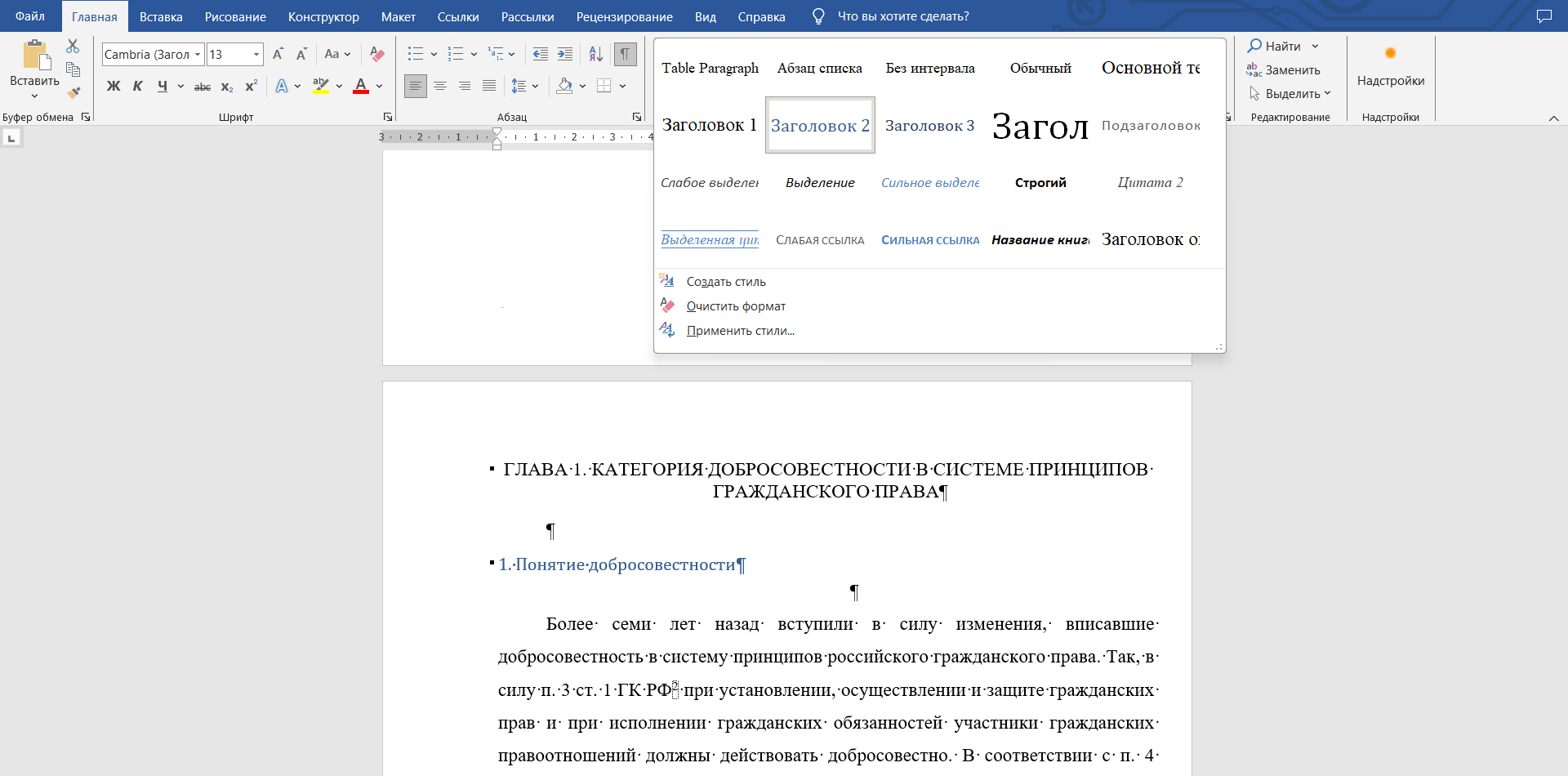Click the Copy icon
1568x776 pixels.
pos(73,69)
